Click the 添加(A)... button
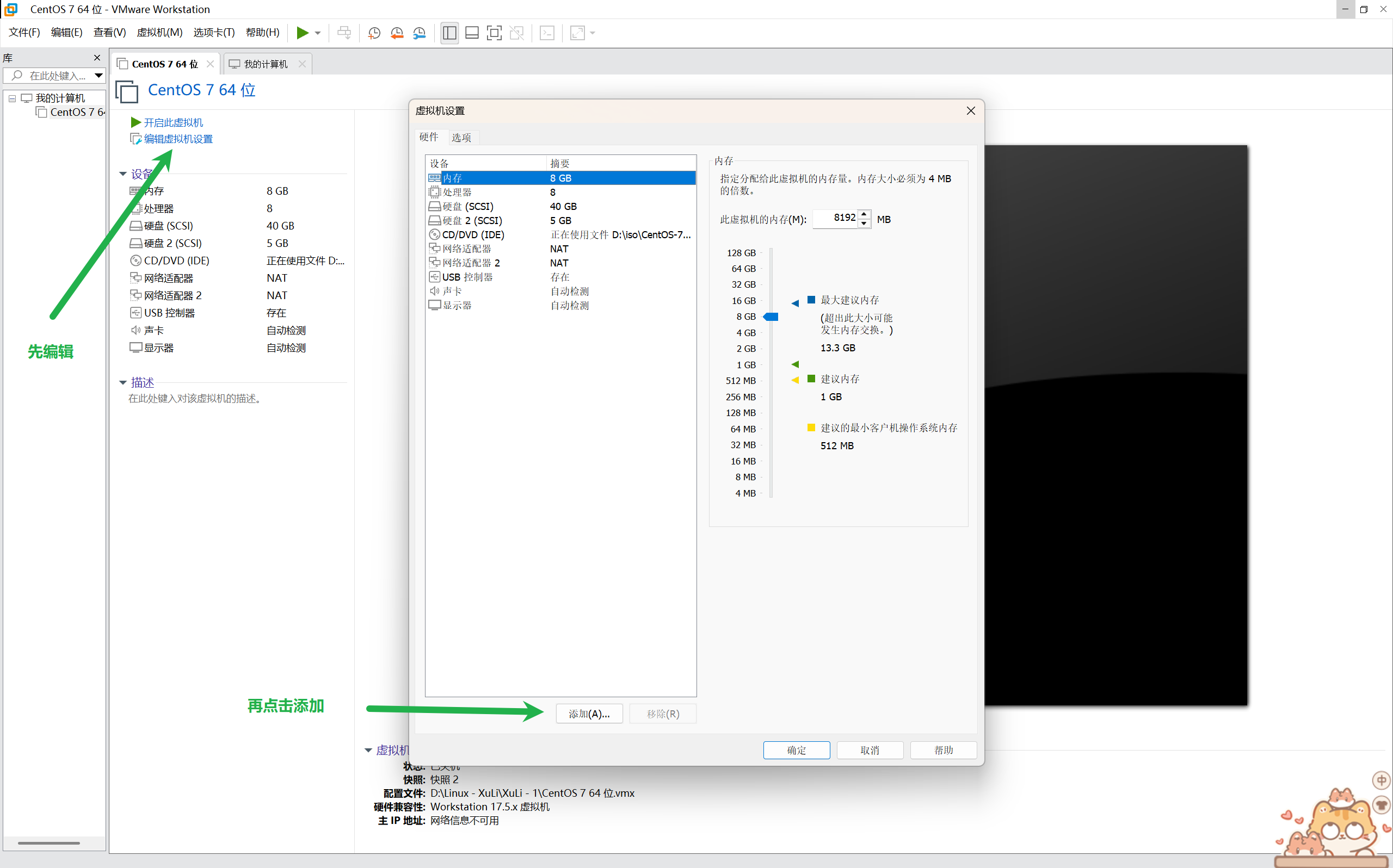Screen dimensions: 1393x868 click(x=589, y=714)
